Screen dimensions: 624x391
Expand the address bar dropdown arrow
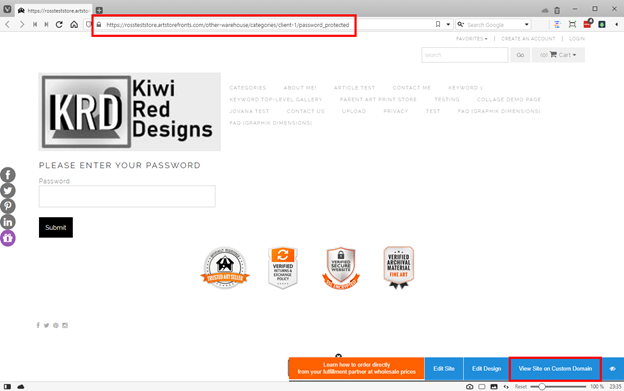(448, 25)
